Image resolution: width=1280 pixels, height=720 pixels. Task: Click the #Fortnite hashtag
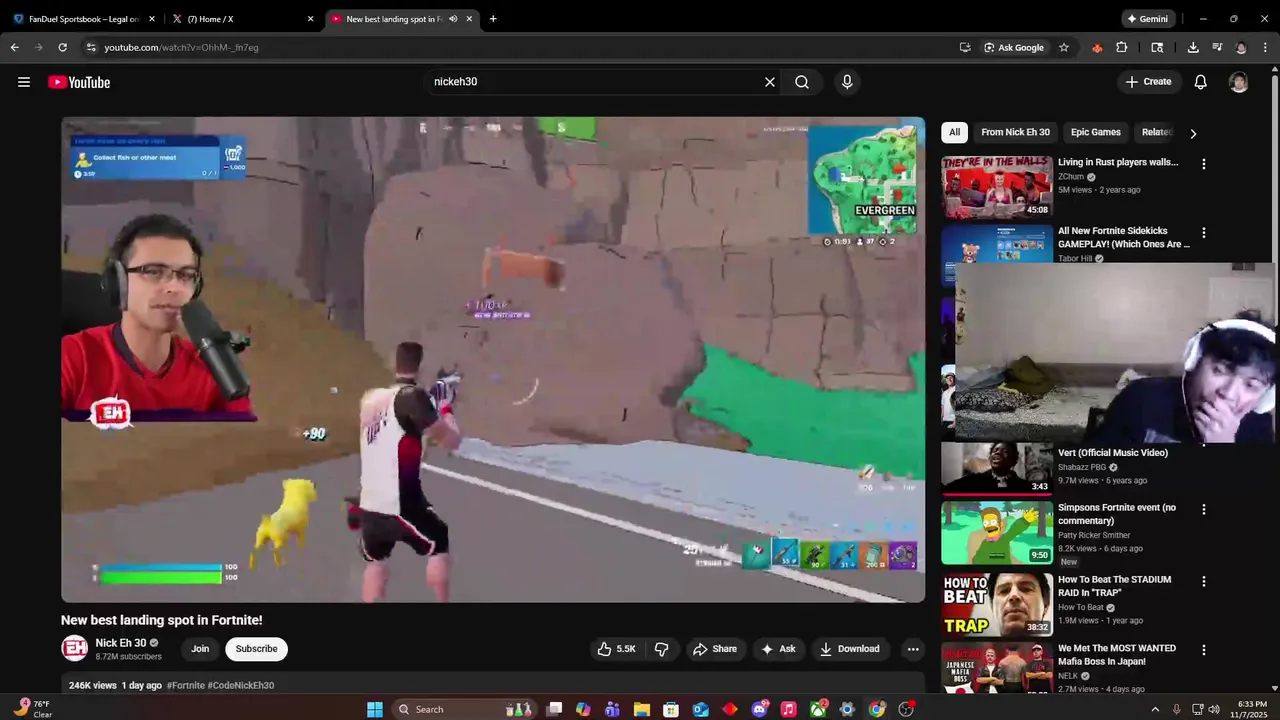click(186, 686)
